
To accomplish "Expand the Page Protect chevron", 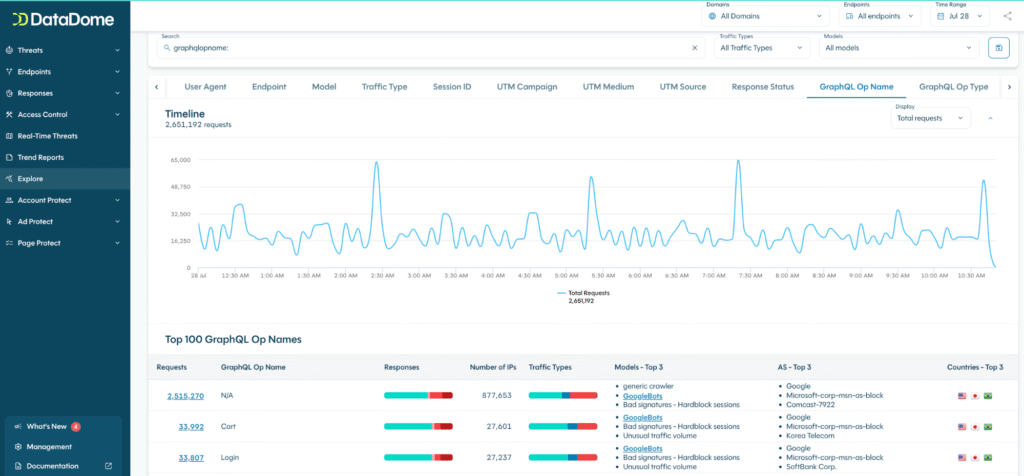I will pyautogui.click(x=118, y=243).
